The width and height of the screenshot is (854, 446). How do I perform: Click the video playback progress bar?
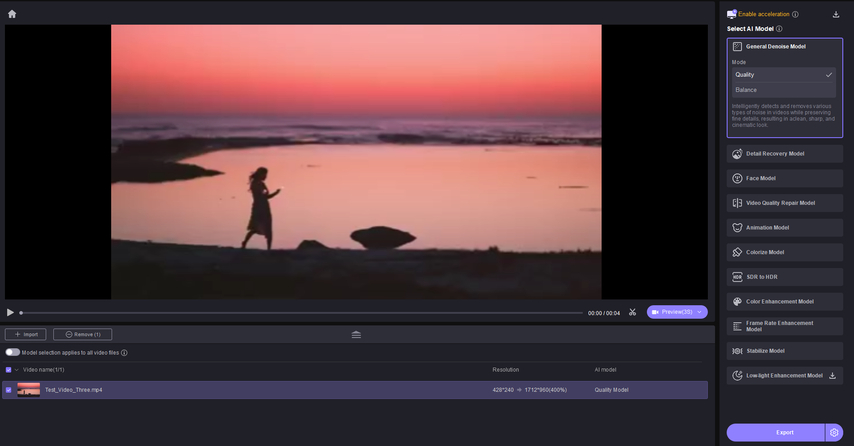coord(302,313)
